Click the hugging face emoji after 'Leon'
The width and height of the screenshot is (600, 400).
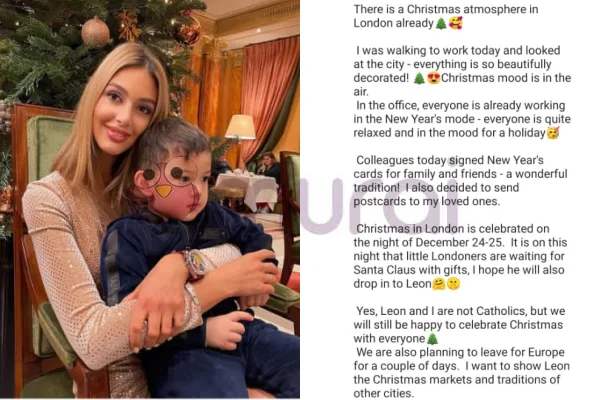click(x=439, y=284)
